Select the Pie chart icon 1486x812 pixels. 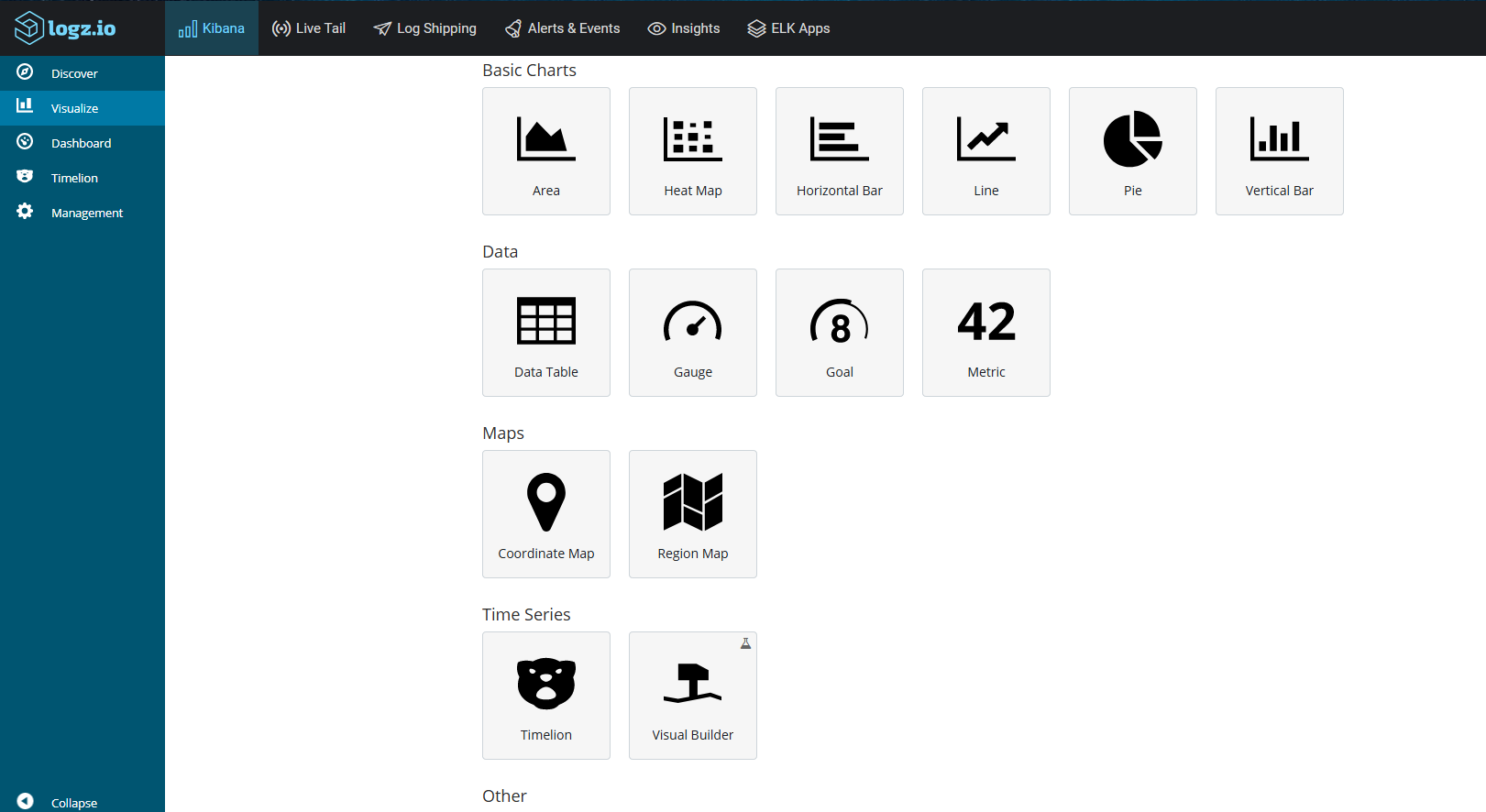point(1133,138)
